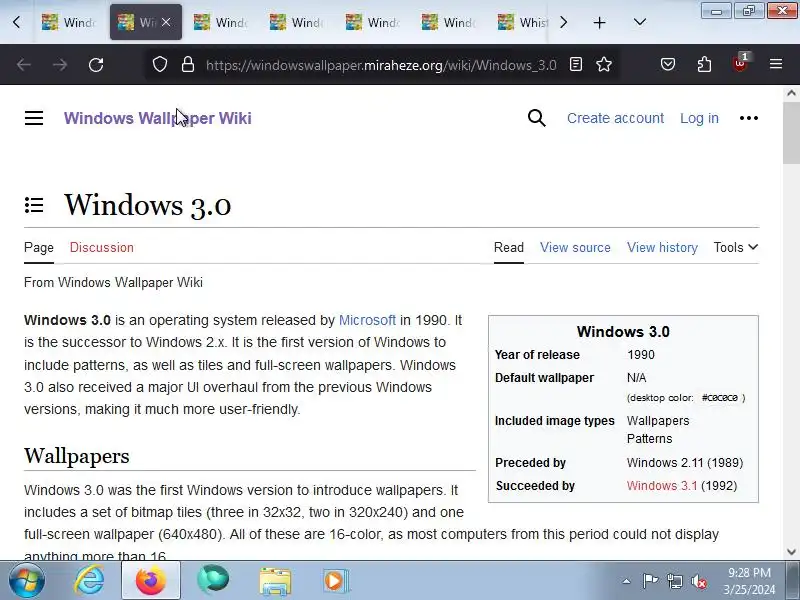Open tracking protection shield icon
The width and height of the screenshot is (800, 600).
tap(160, 65)
